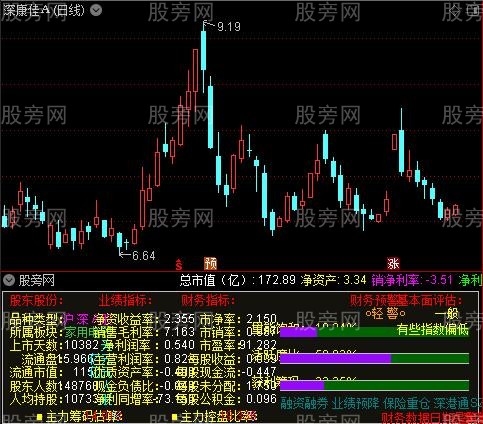Select the 轻警 warning level text
Screen dimensions: 483x424
tap(386, 314)
